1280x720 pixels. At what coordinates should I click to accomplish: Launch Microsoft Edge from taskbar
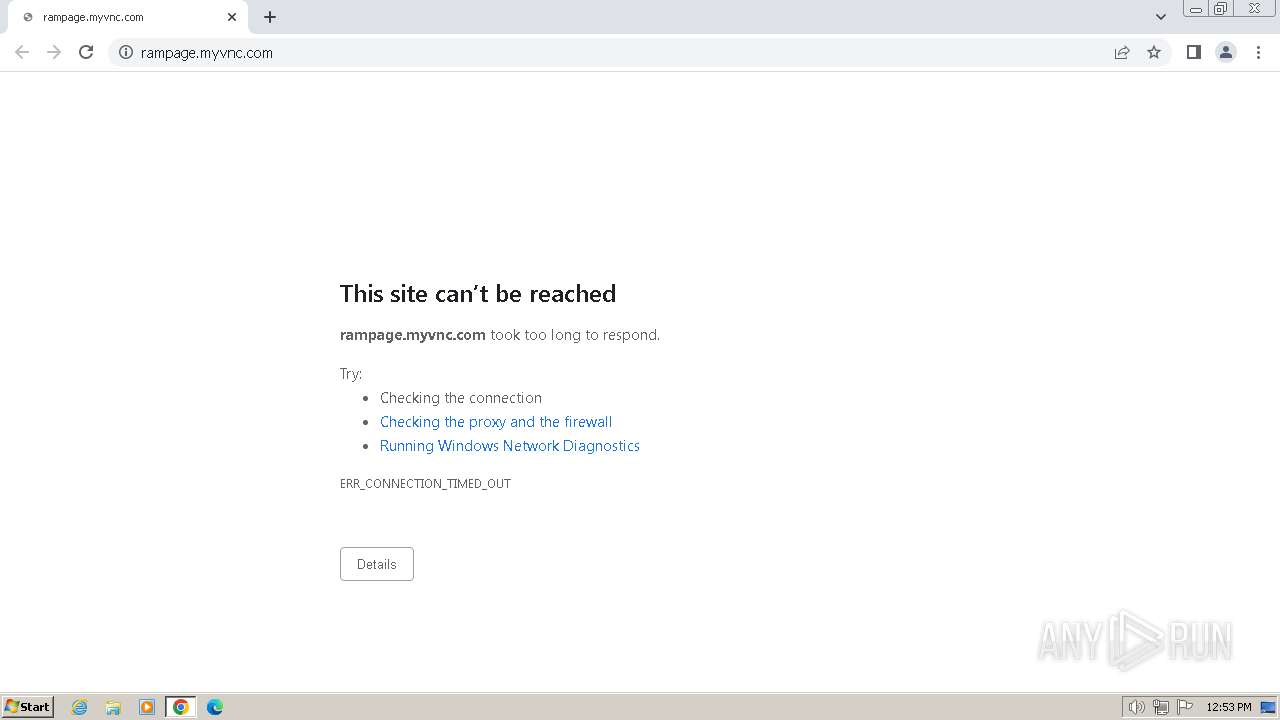pos(215,707)
